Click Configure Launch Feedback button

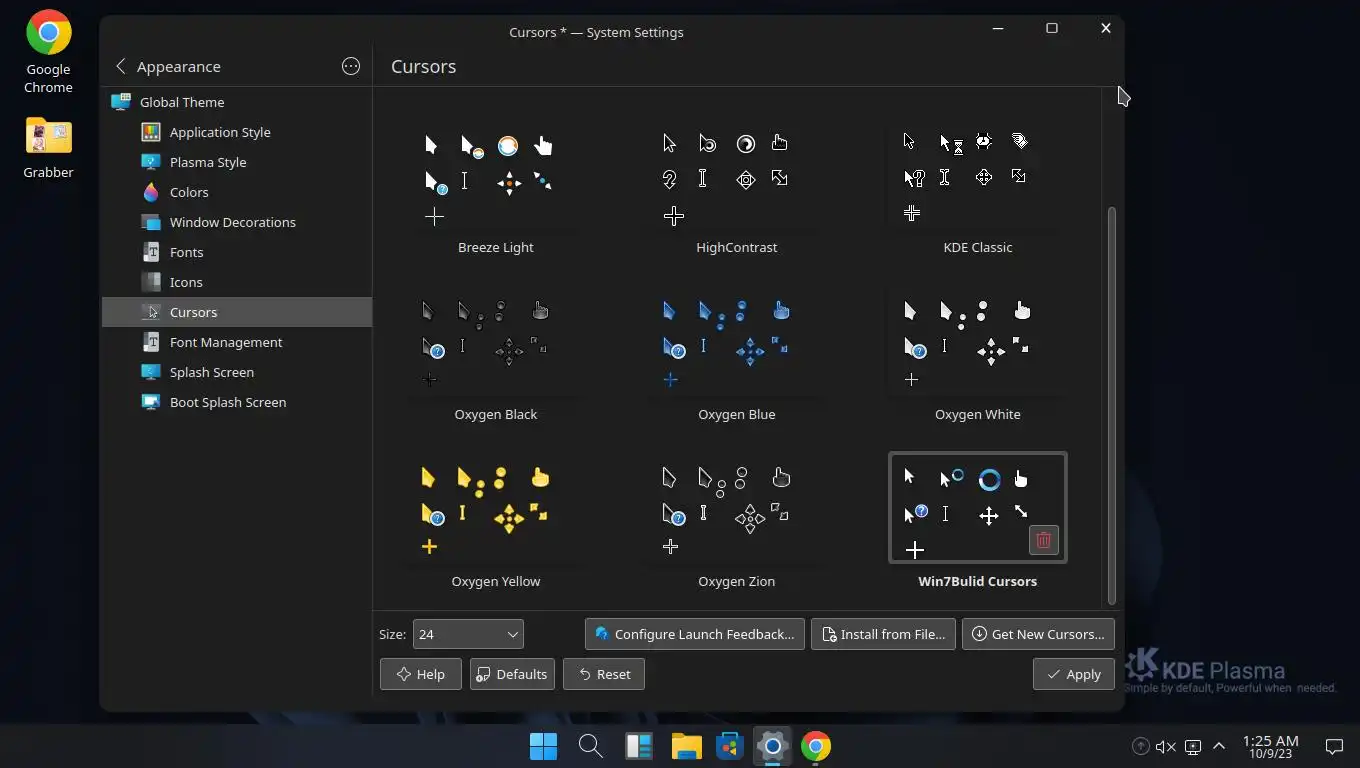695,634
